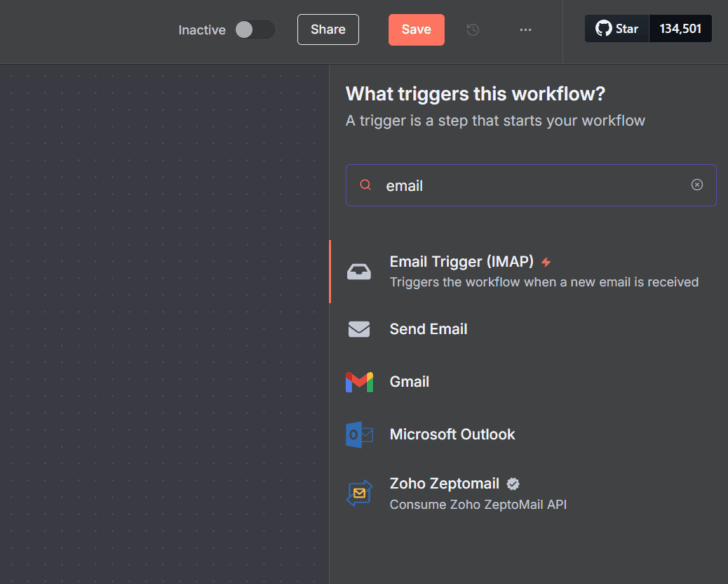This screenshot has height=584, width=728.
Task: Open the 134,501 GitHub star count
Action: (x=681, y=29)
